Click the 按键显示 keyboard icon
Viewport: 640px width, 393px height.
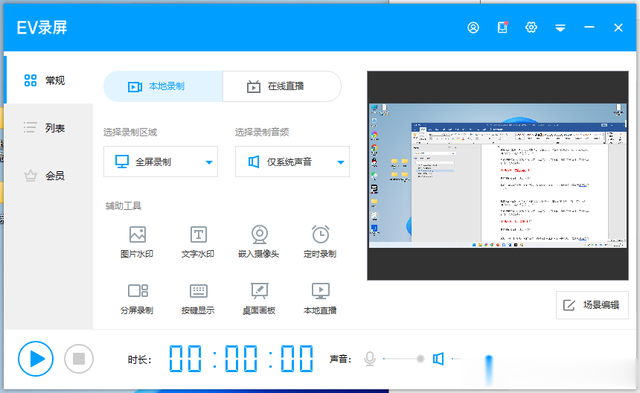(198, 291)
